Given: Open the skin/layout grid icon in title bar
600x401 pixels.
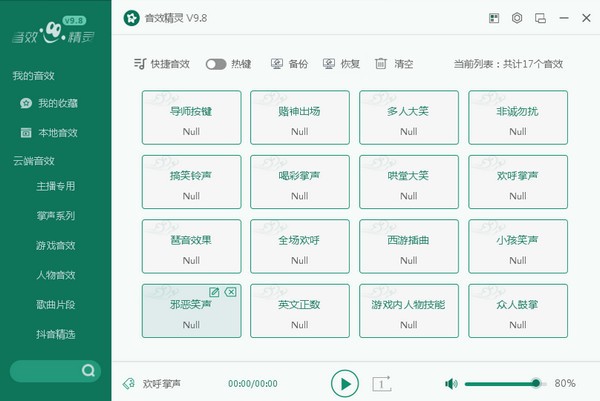Looking at the screenshot, I should 494,18.
